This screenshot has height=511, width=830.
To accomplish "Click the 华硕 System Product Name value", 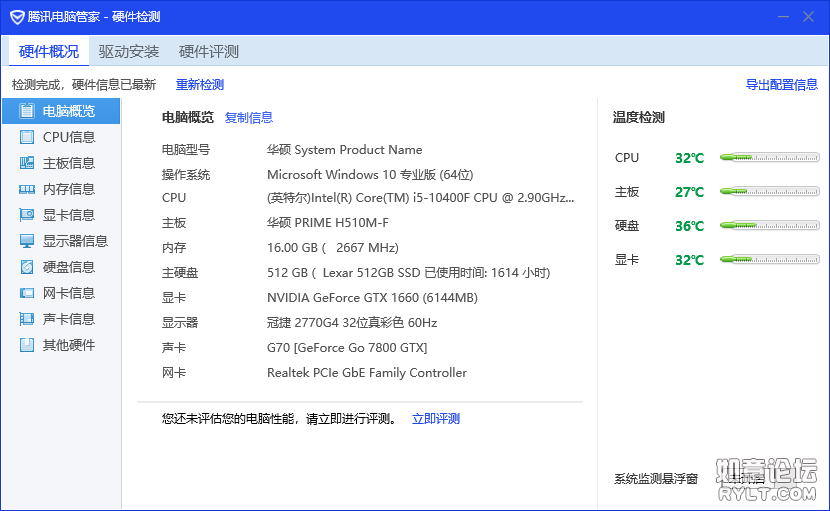I will pyautogui.click(x=345, y=150).
